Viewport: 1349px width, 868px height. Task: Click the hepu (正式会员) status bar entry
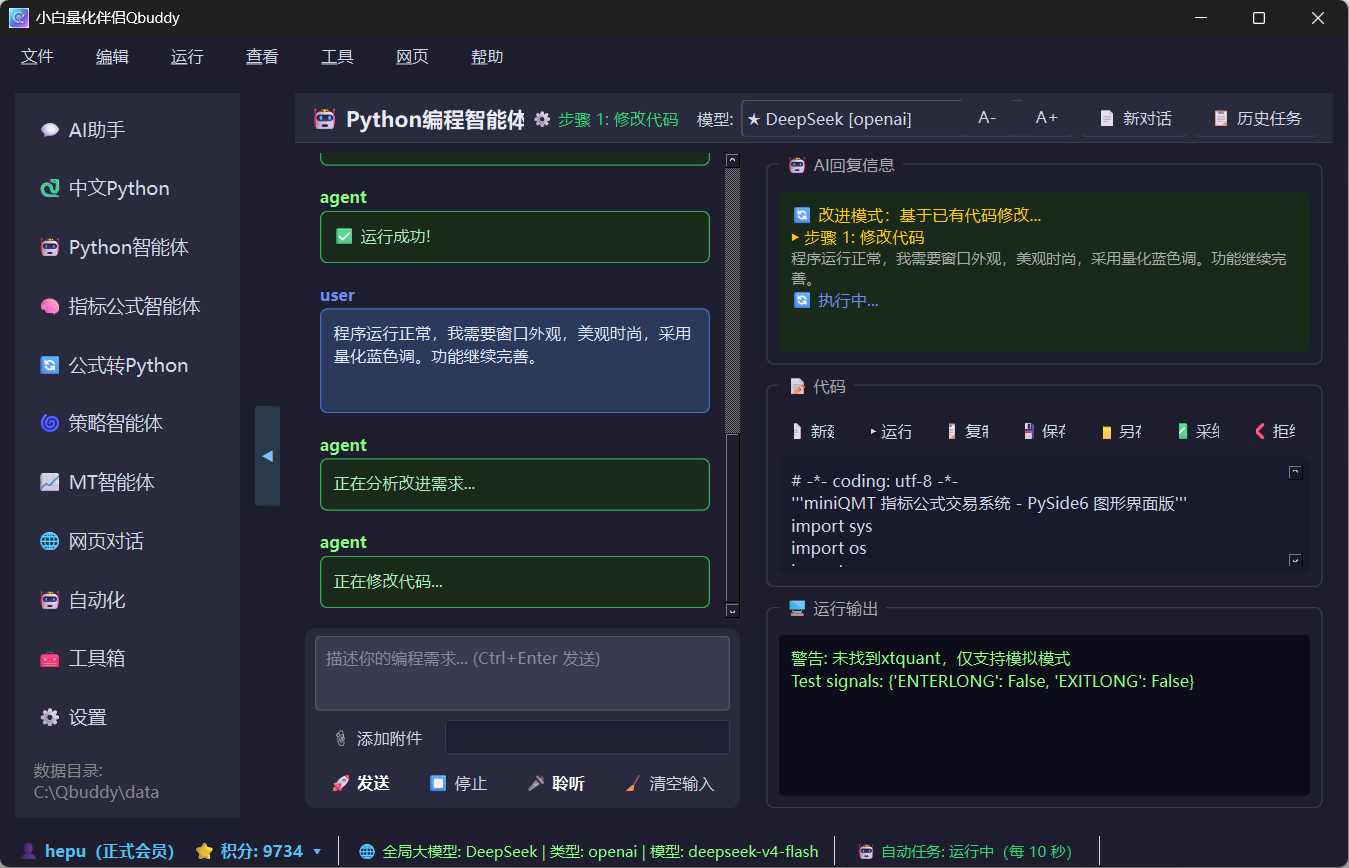click(x=98, y=852)
